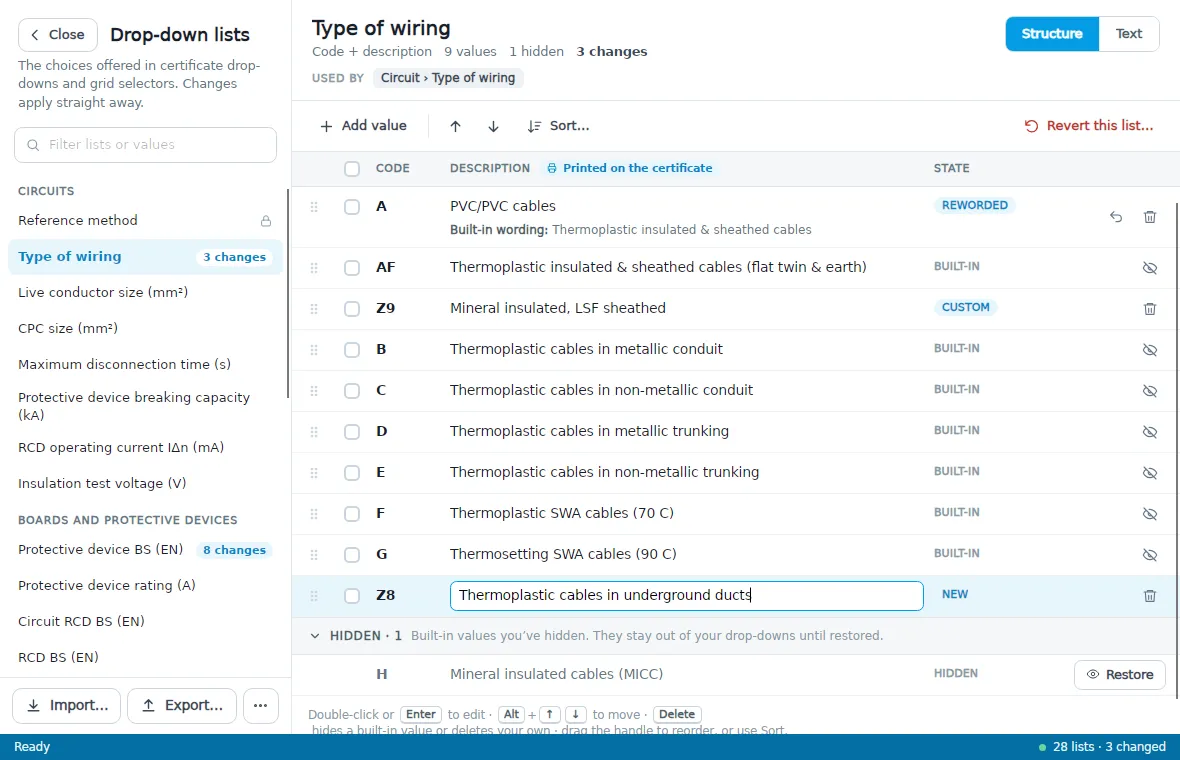Image resolution: width=1180 pixels, height=760 pixels.
Task: Collapse the HIDDEN section chevron
Action: tap(315, 636)
